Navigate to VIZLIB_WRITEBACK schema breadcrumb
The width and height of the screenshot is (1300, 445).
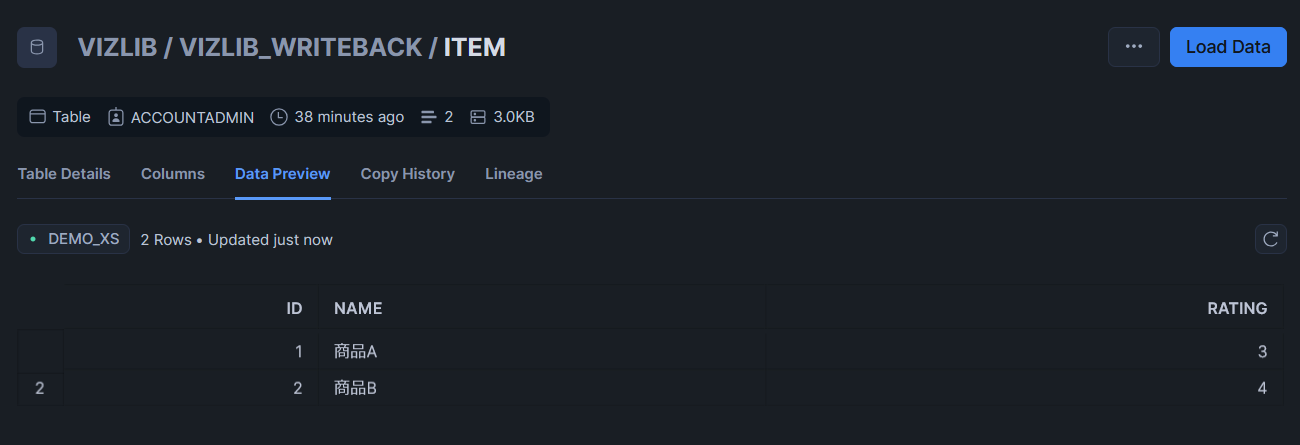coord(301,47)
